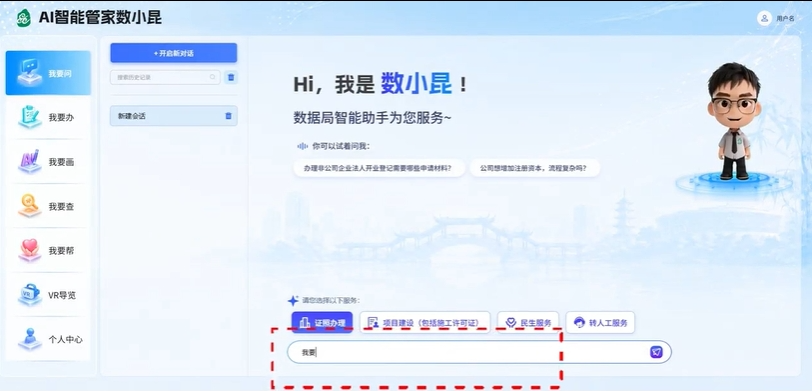The image size is (812, 391).
Task: Start a new chat with +开启新对话
Action: point(173,53)
